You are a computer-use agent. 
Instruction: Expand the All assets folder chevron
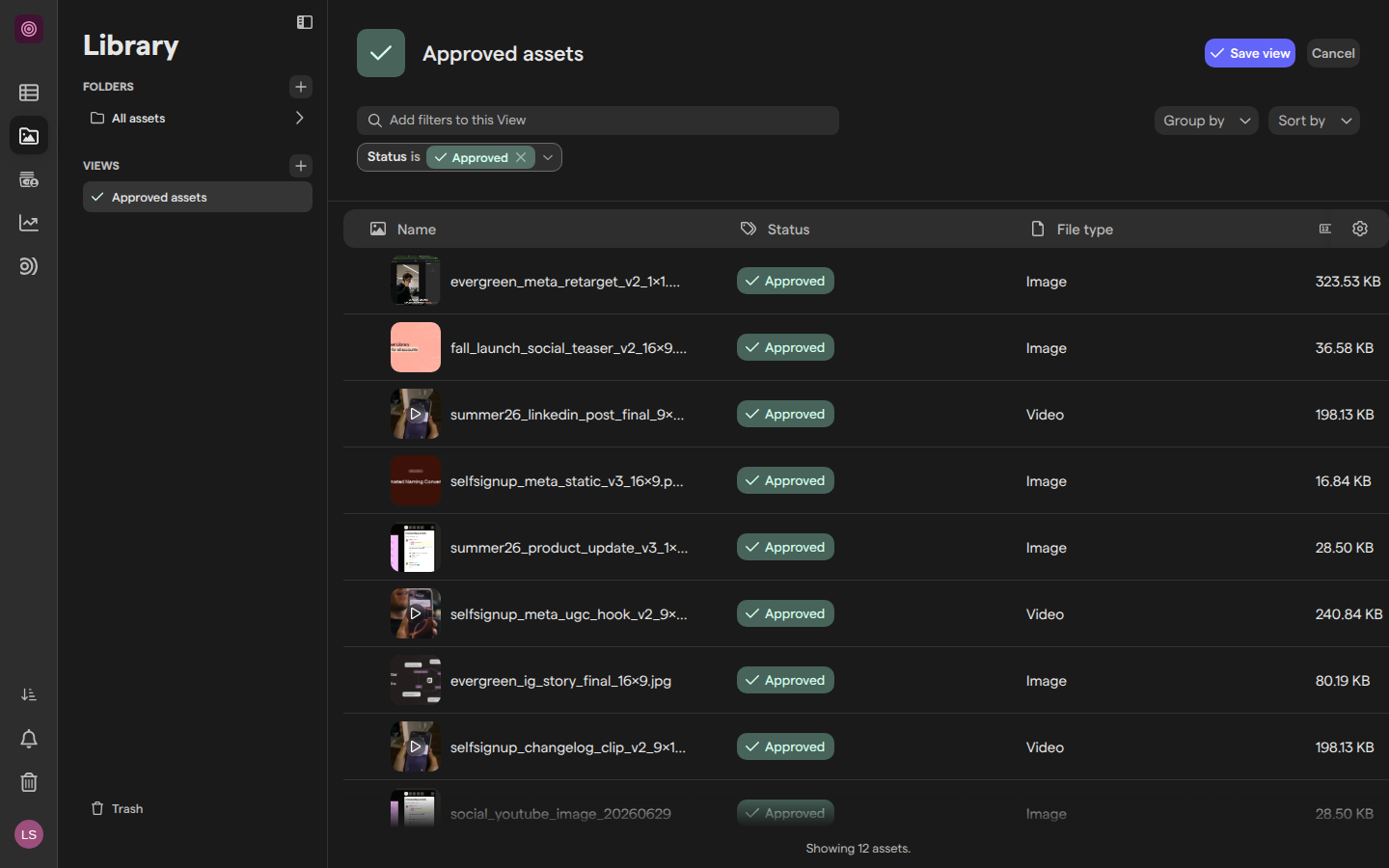299,118
